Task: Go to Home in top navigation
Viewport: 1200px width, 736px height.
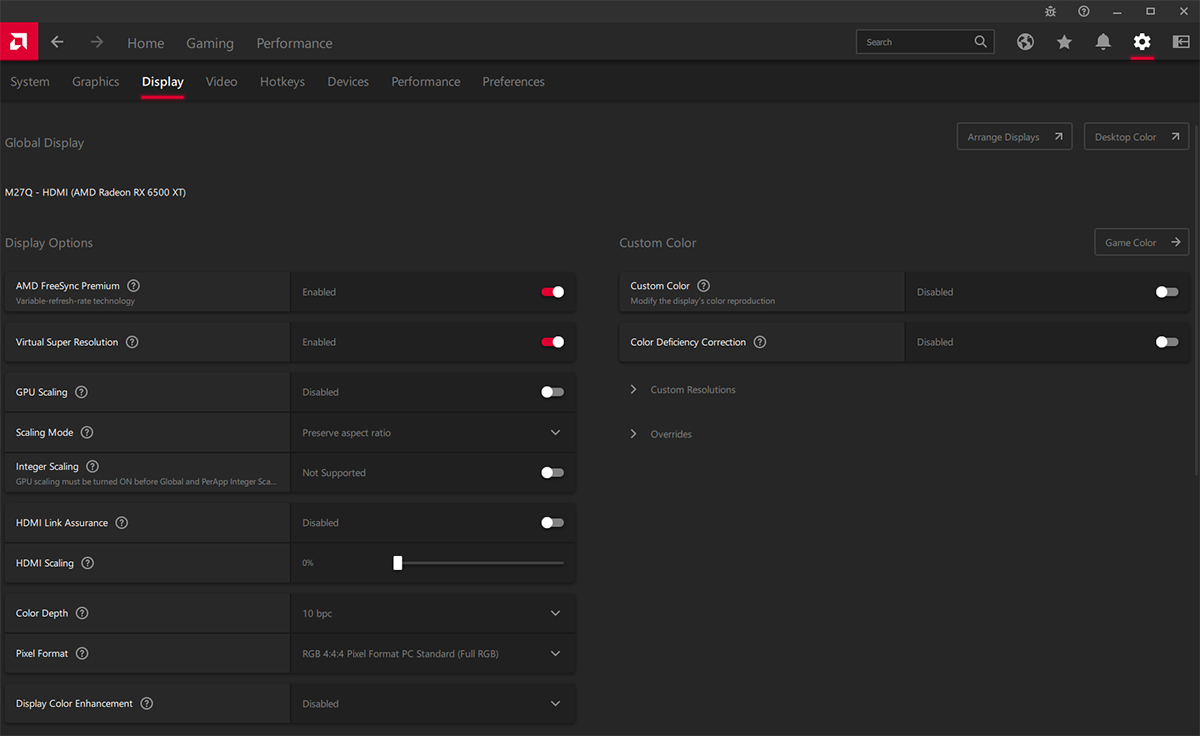Action: pyautogui.click(x=146, y=43)
